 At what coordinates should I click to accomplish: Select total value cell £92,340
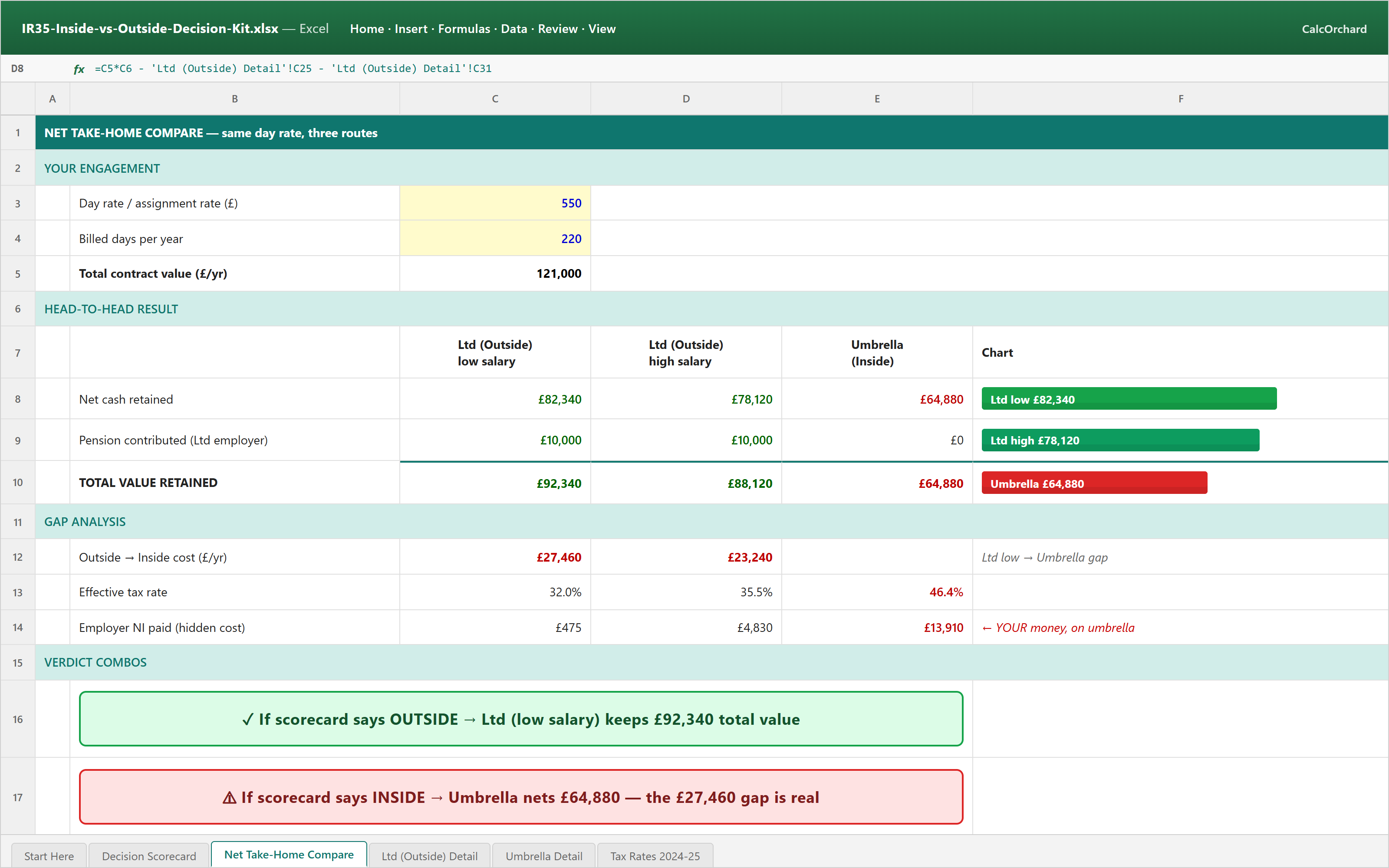(495, 483)
